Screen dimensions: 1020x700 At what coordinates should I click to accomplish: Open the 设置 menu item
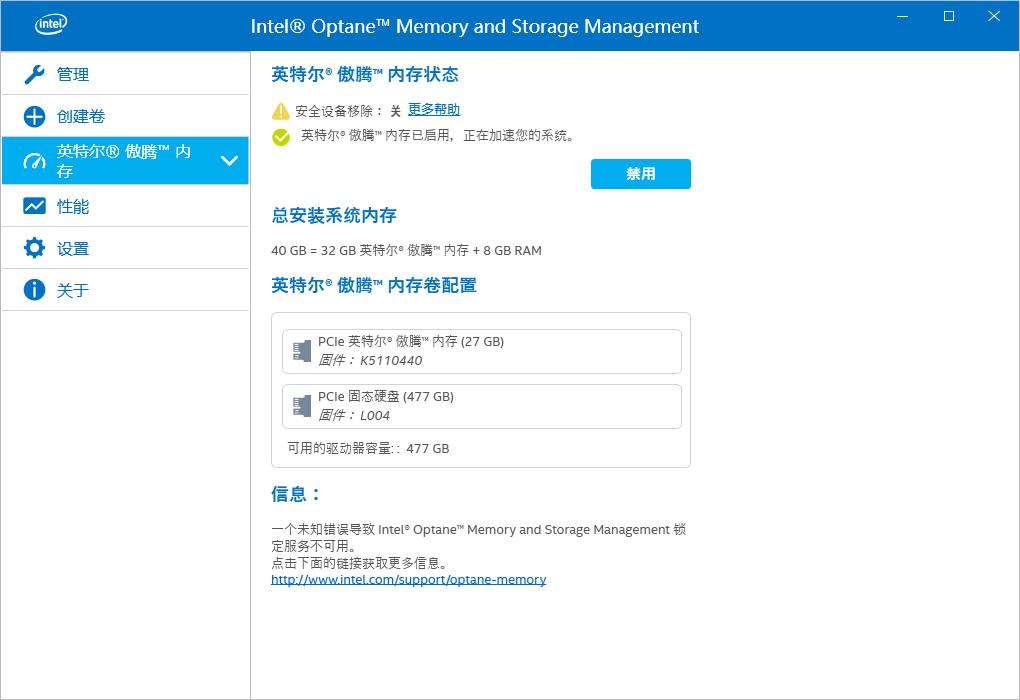125,248
